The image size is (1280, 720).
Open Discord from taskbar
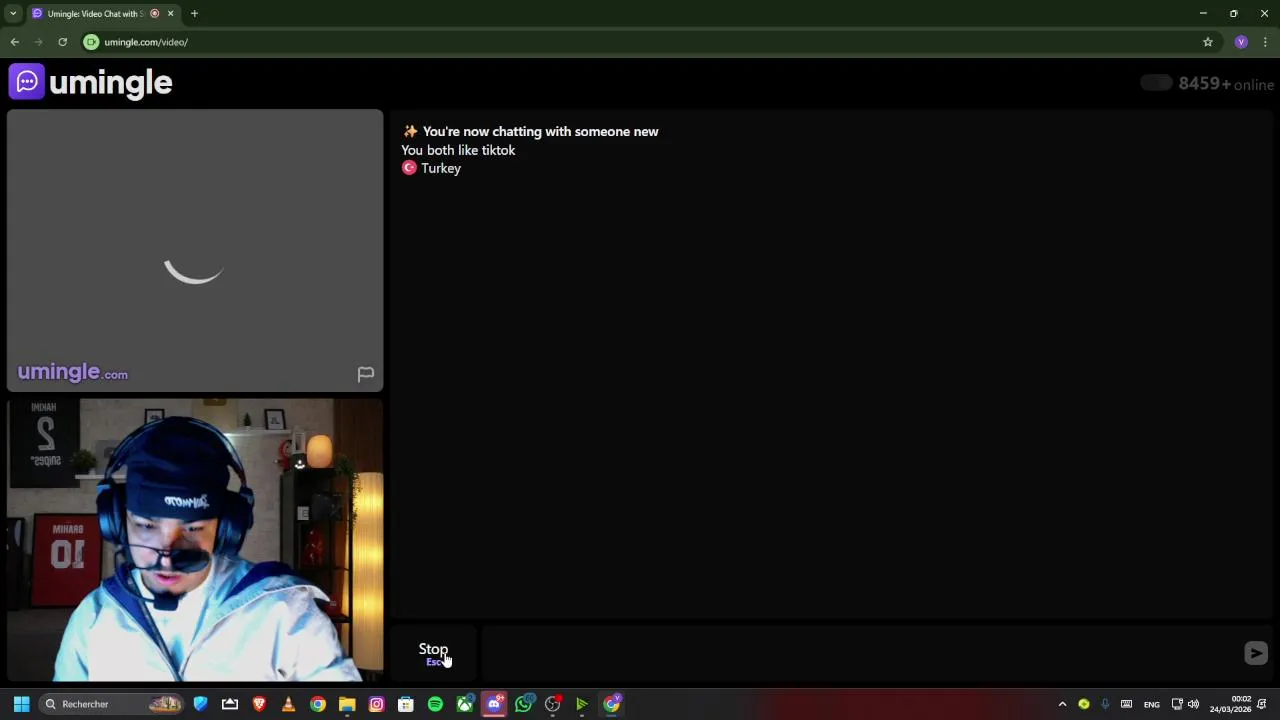pyautogui.click(x=494, y=704)
